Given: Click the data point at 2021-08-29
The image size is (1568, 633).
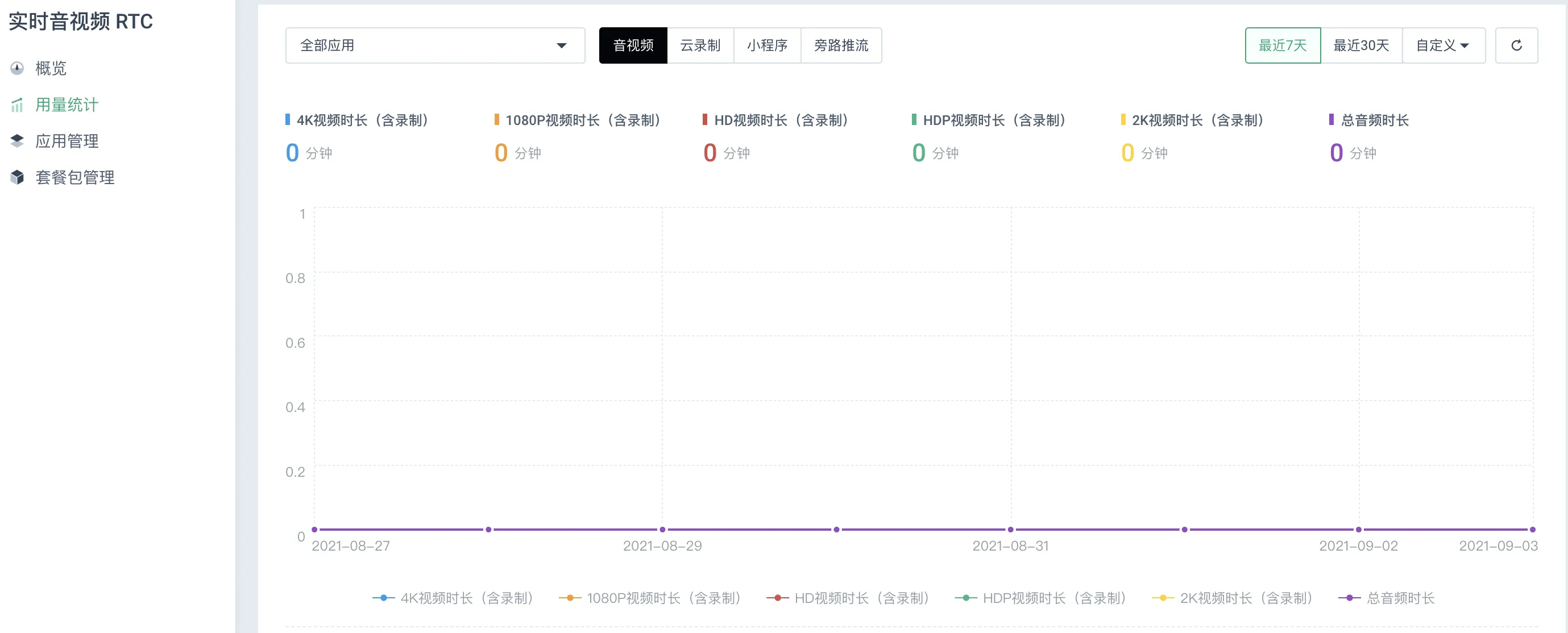Looking at the screenshot, I should click(x=662, y=530).
